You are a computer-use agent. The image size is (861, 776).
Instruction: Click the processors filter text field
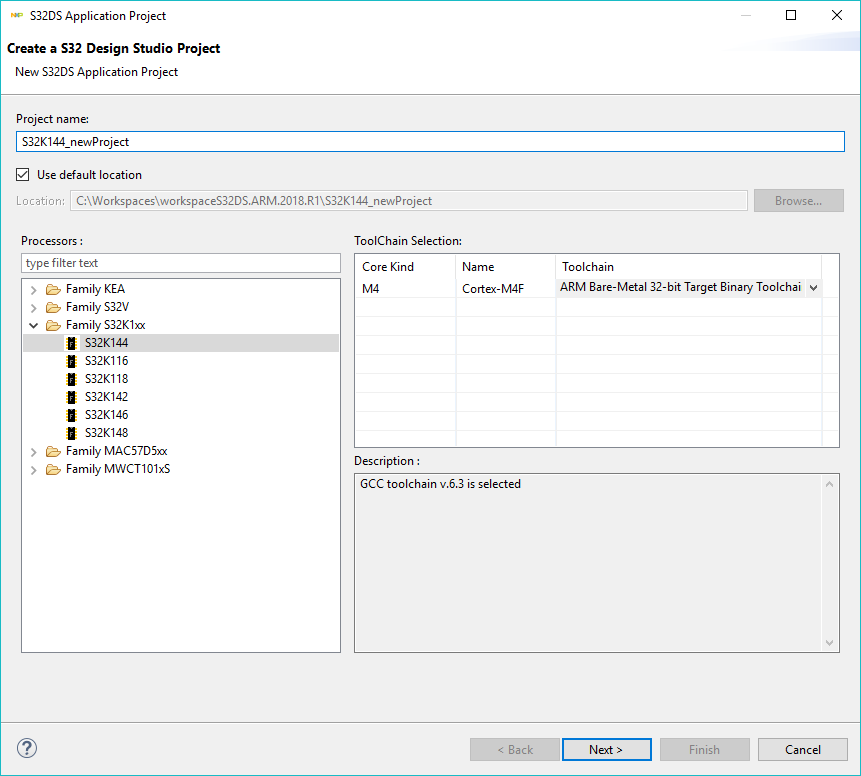pyautogui.click(x=181, y=263)
